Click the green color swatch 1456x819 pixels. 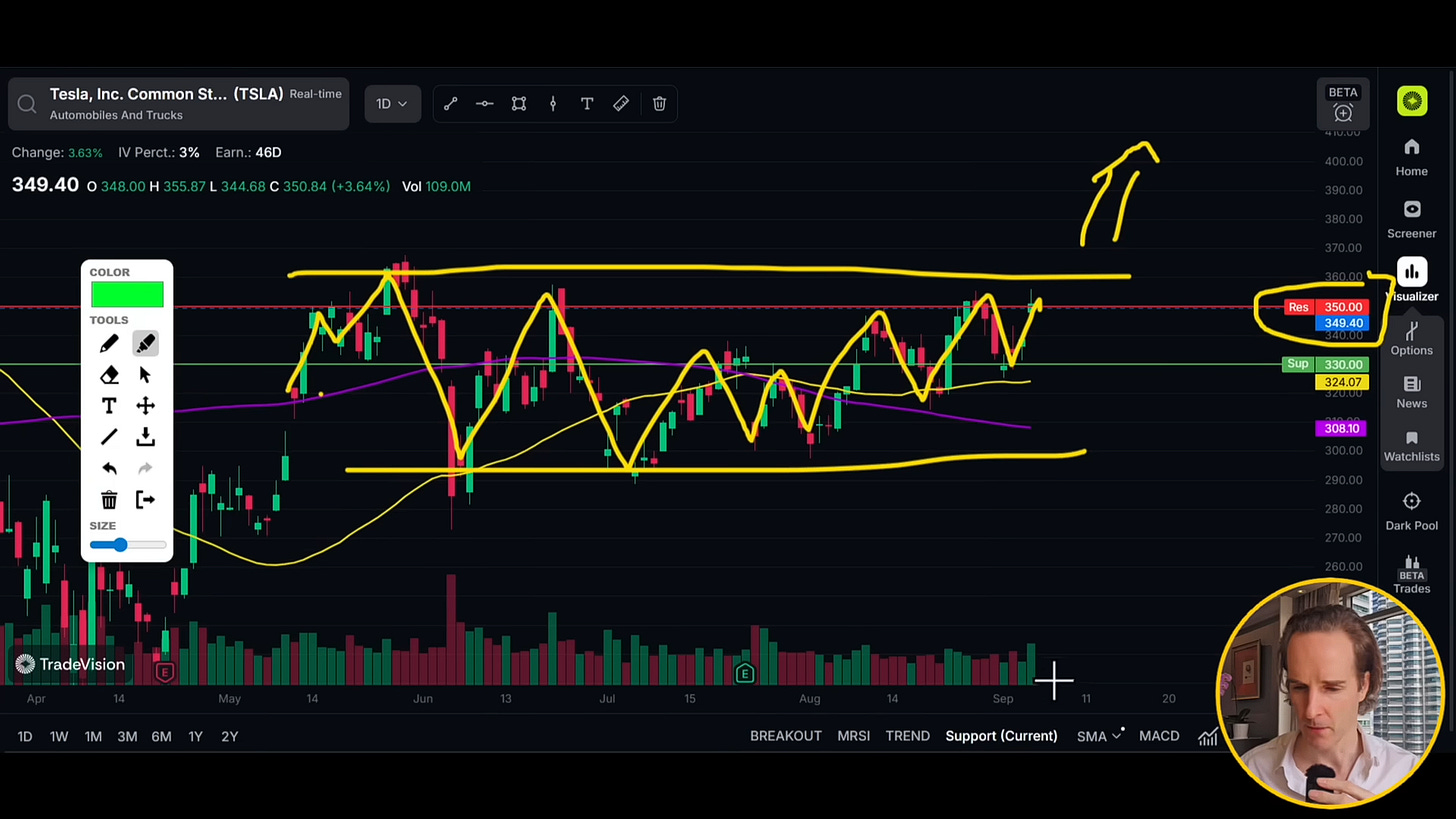point(127,295)
